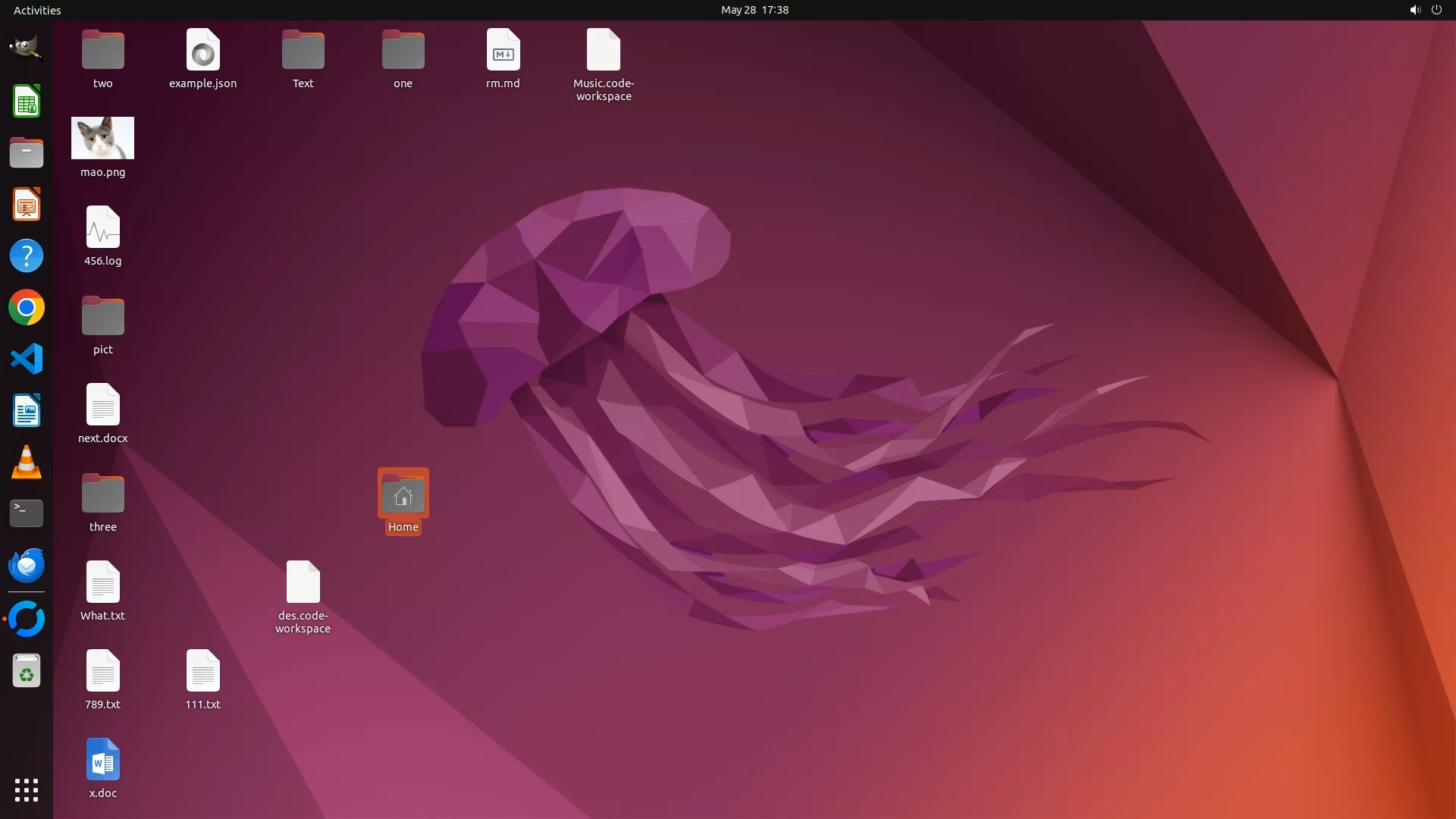
Task: Open the Files manager dock icon
Action: point(26,152)
